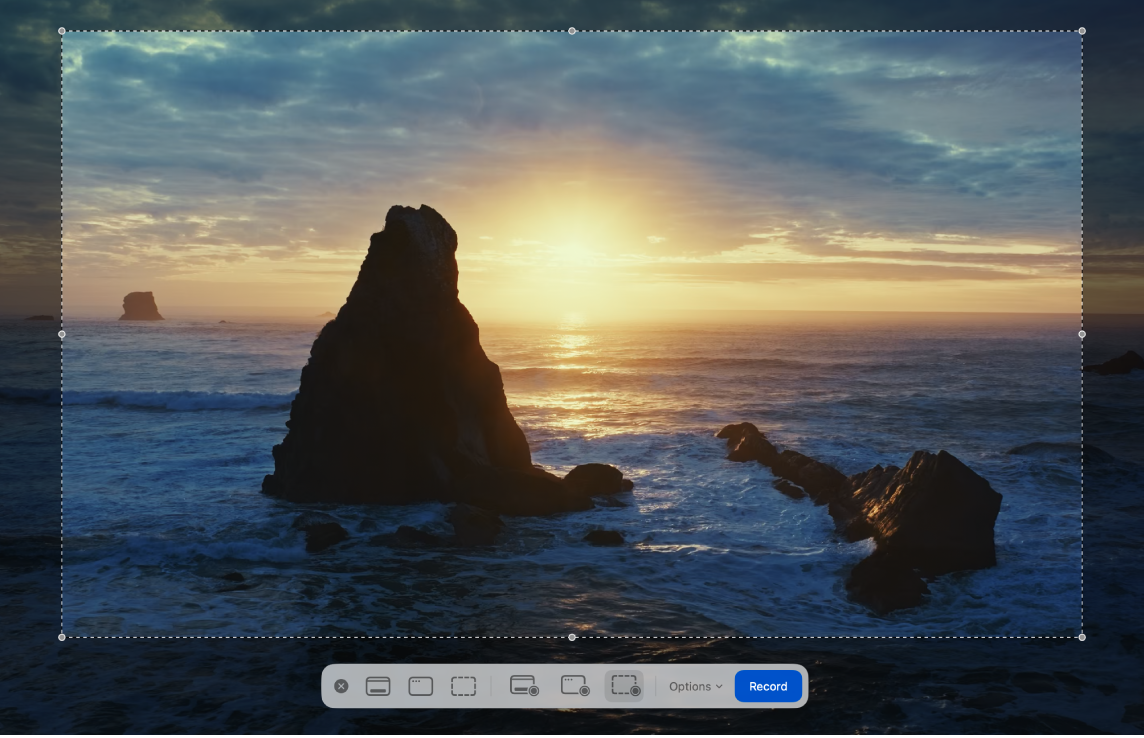Click the top-right selection handle
Screen dimensions: 1144x738
[1082, 31]
